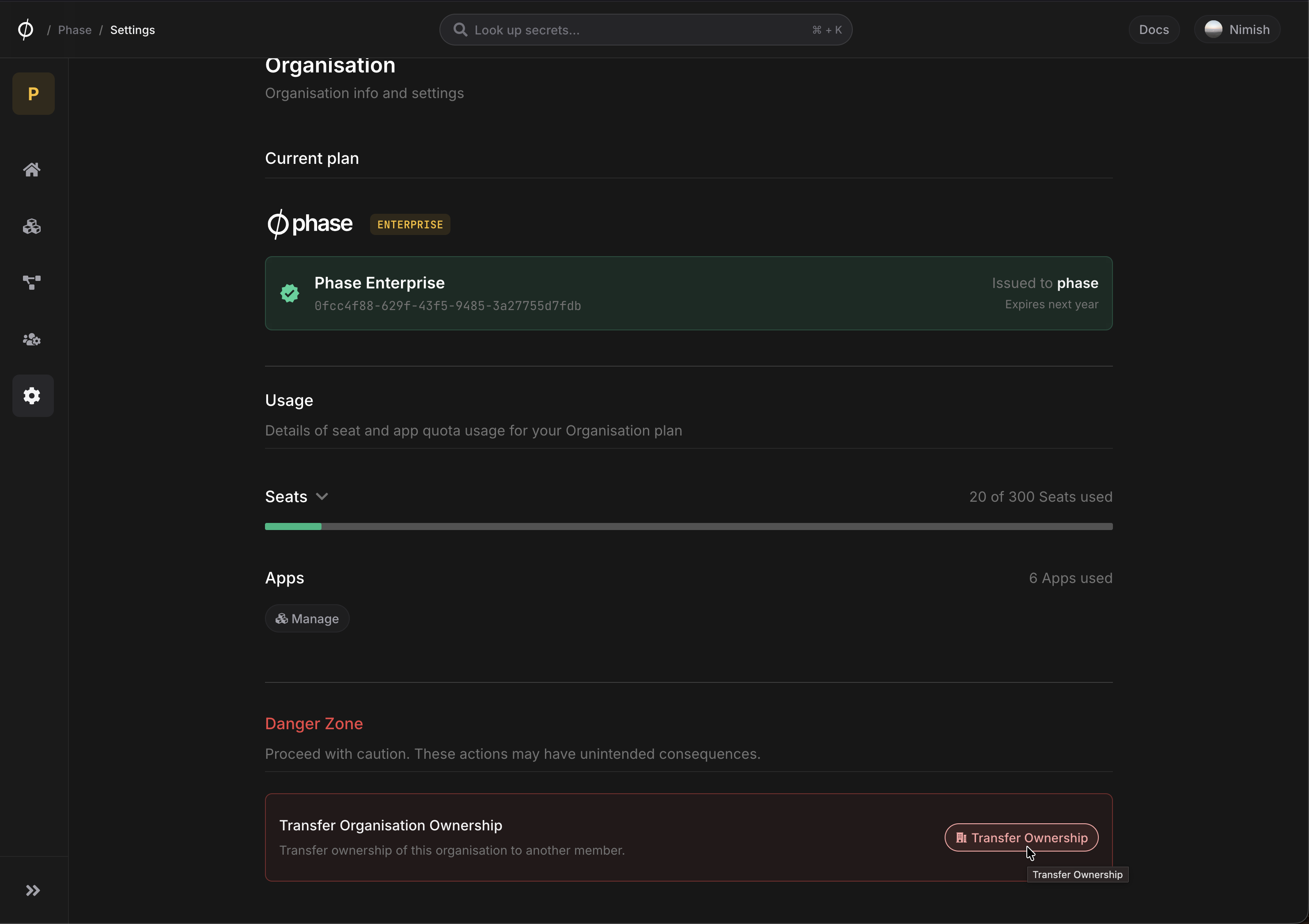
Task: Open Apps cubes icon in sidebar
Action: 32,226
